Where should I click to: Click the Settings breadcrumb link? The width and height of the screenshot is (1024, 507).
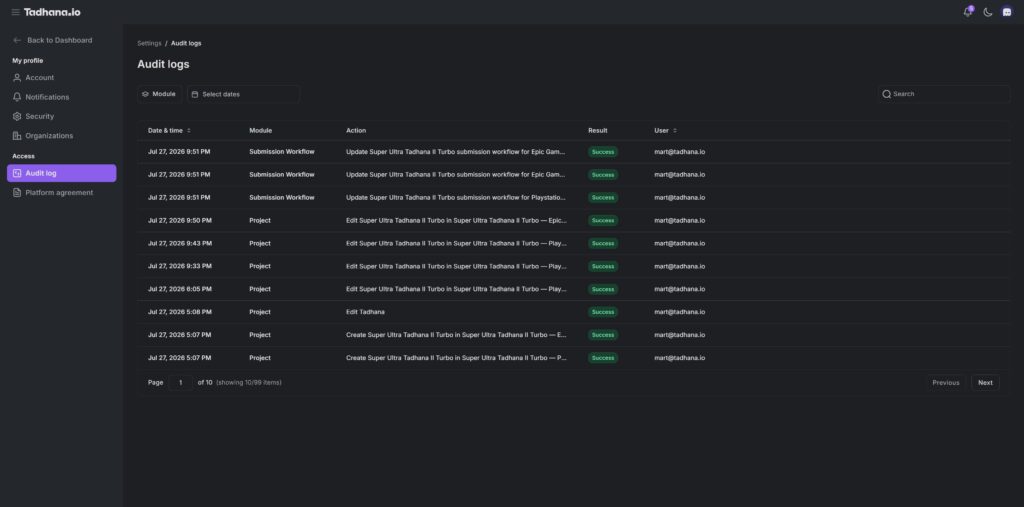[149, 43]
